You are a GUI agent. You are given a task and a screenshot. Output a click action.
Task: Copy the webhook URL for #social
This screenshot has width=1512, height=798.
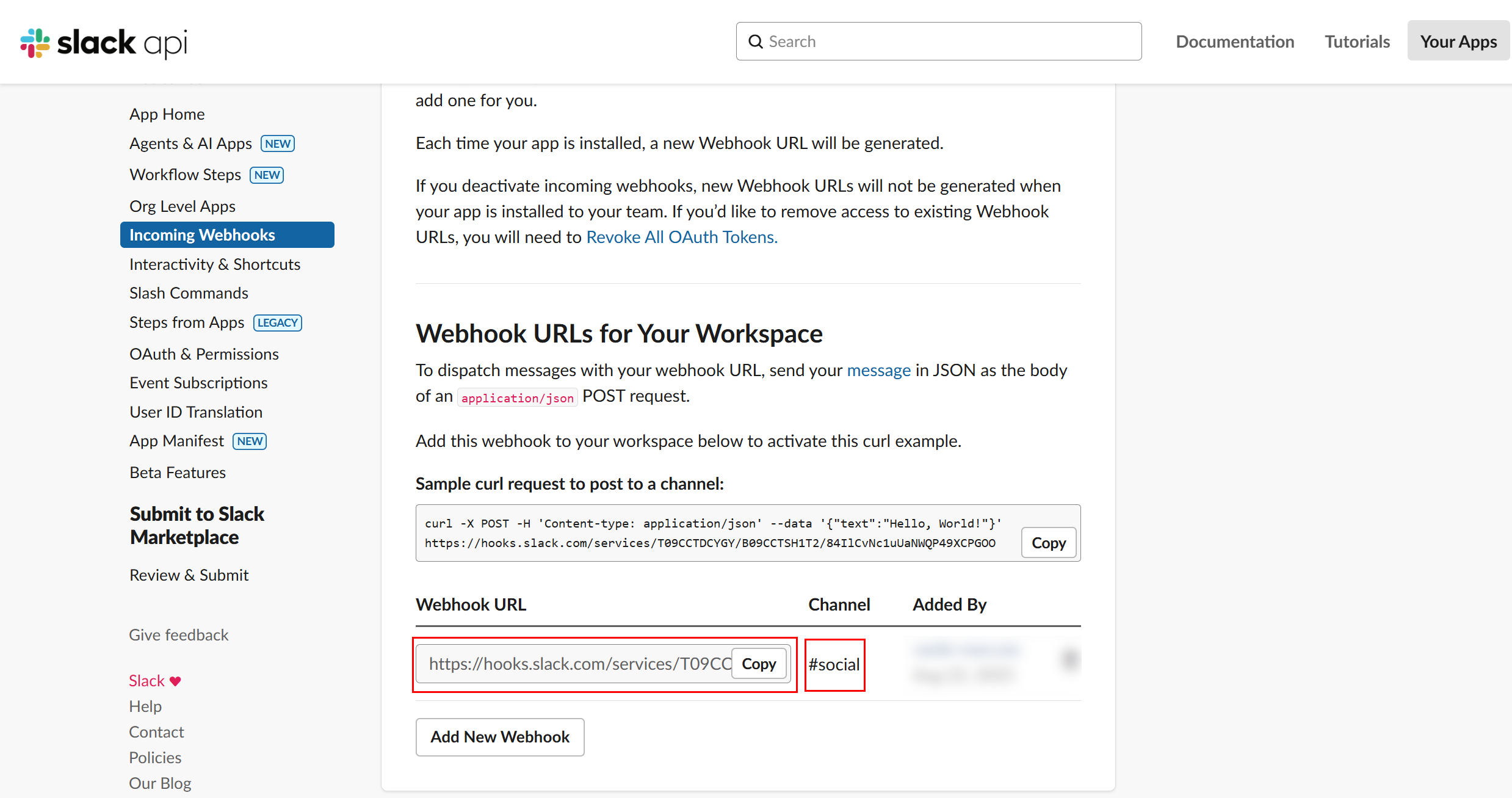(x=758, y=664)
